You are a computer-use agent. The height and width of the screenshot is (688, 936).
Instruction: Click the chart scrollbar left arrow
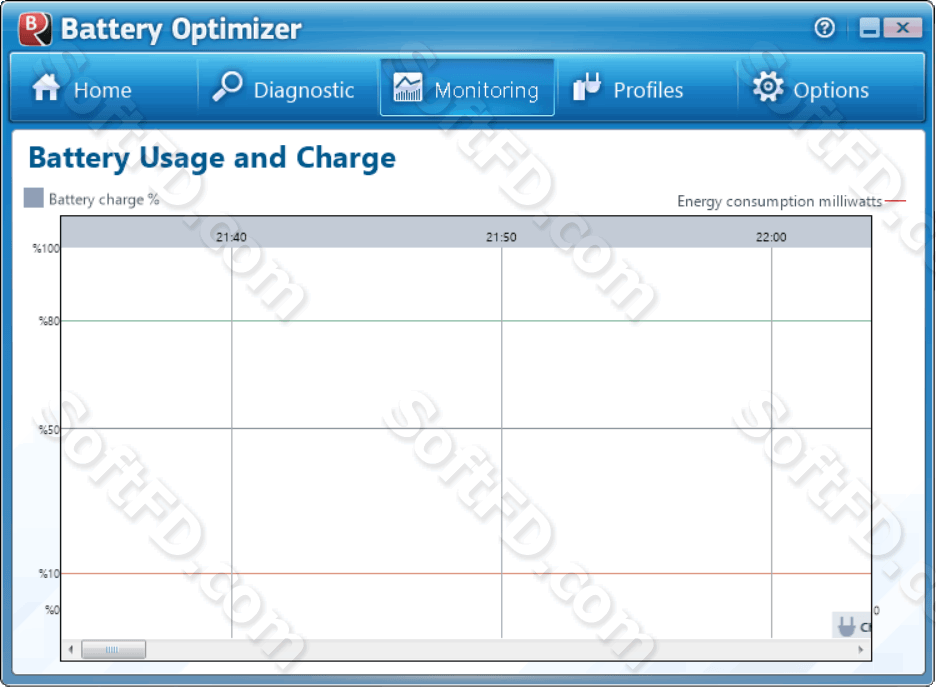[x=71, y=649]
